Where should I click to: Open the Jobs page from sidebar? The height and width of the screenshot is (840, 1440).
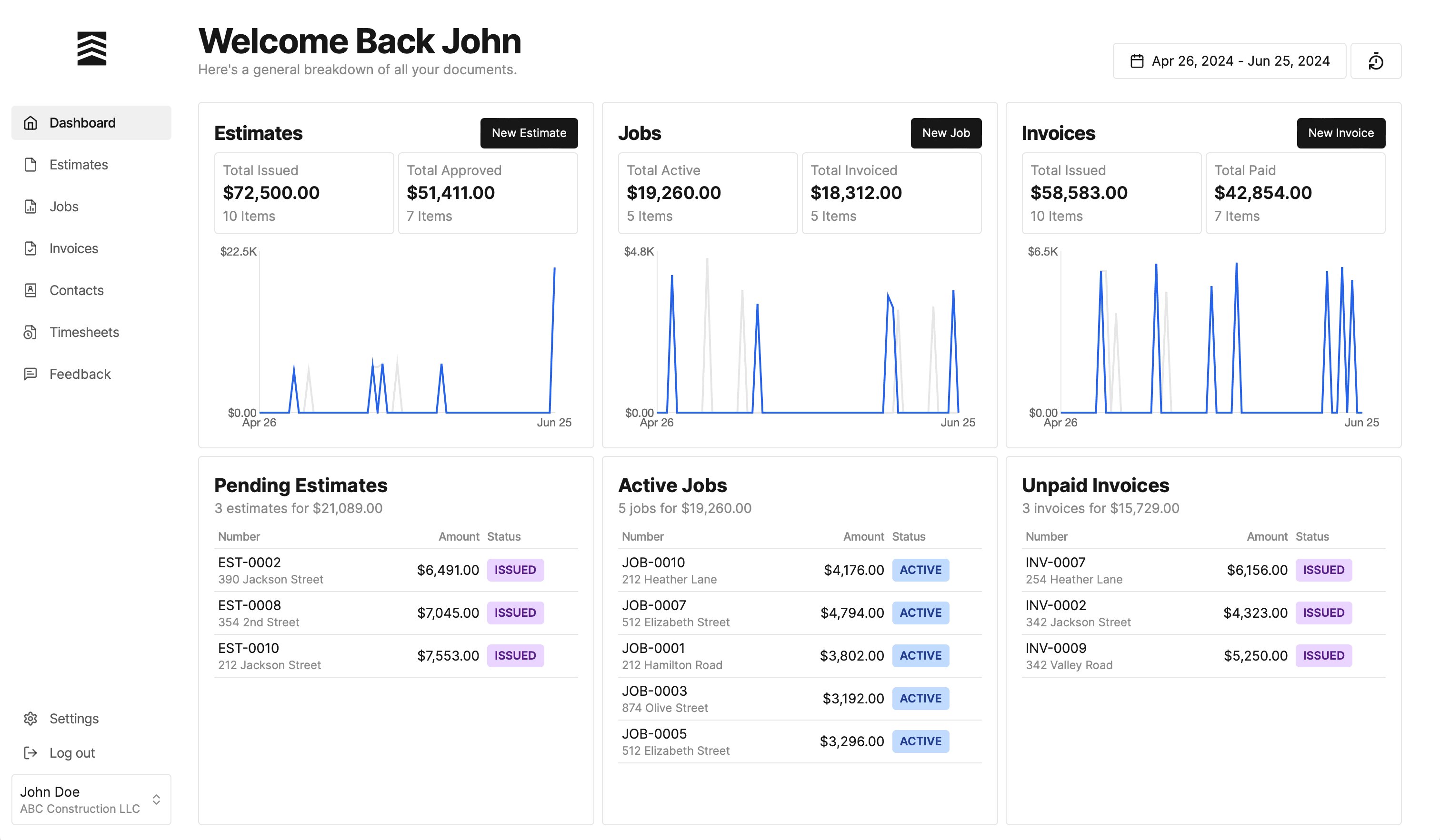coord(91,206)
